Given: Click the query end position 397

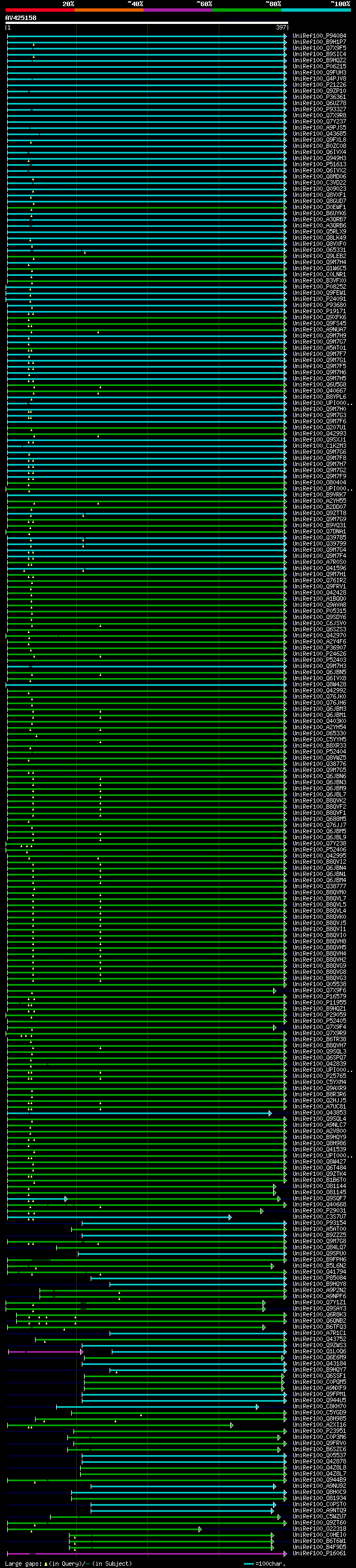Looking at the screenshot, I should coord(281,27).
